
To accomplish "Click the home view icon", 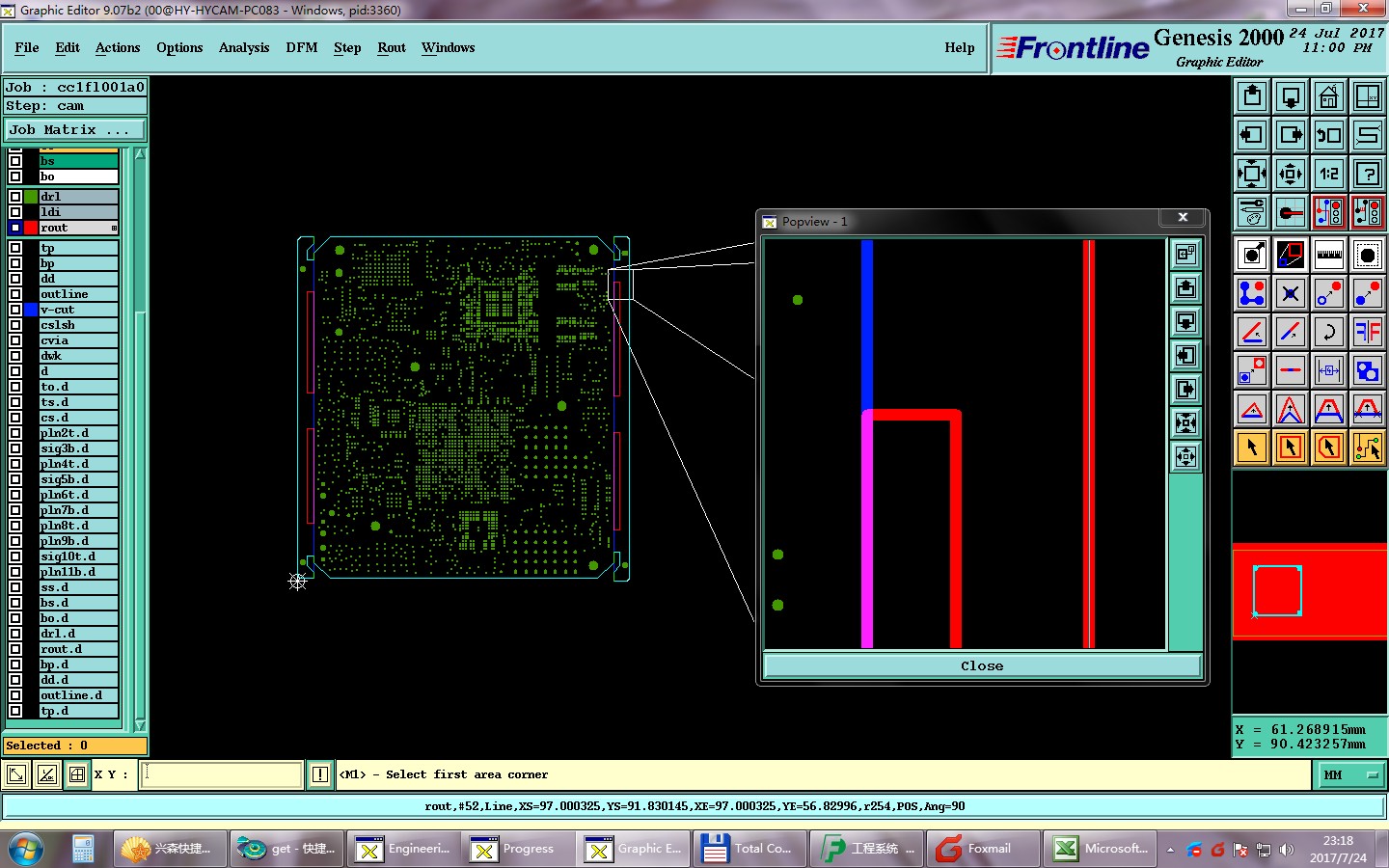I will click(1329, 96).
